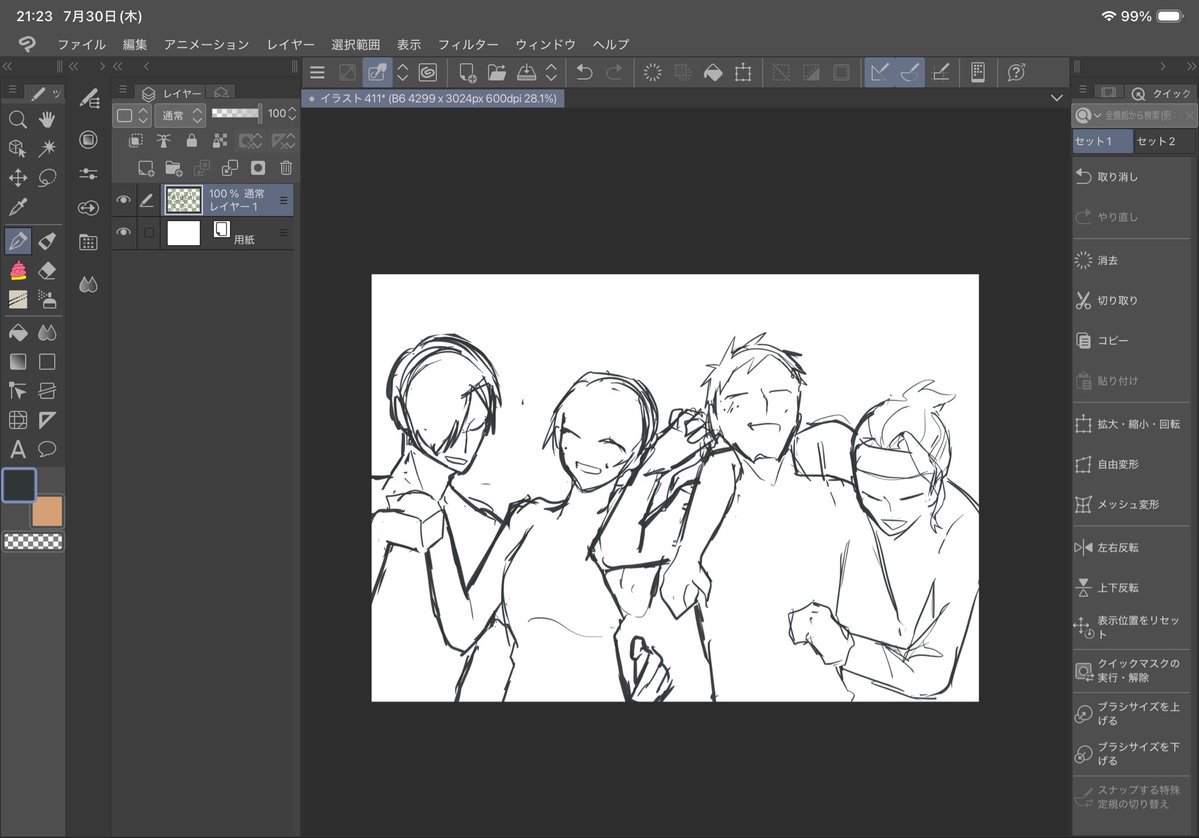Click the Scale/Rotate transform icon in command bar
The height and width of the screenshot is (838, 1199).
[x=743, y=73]
